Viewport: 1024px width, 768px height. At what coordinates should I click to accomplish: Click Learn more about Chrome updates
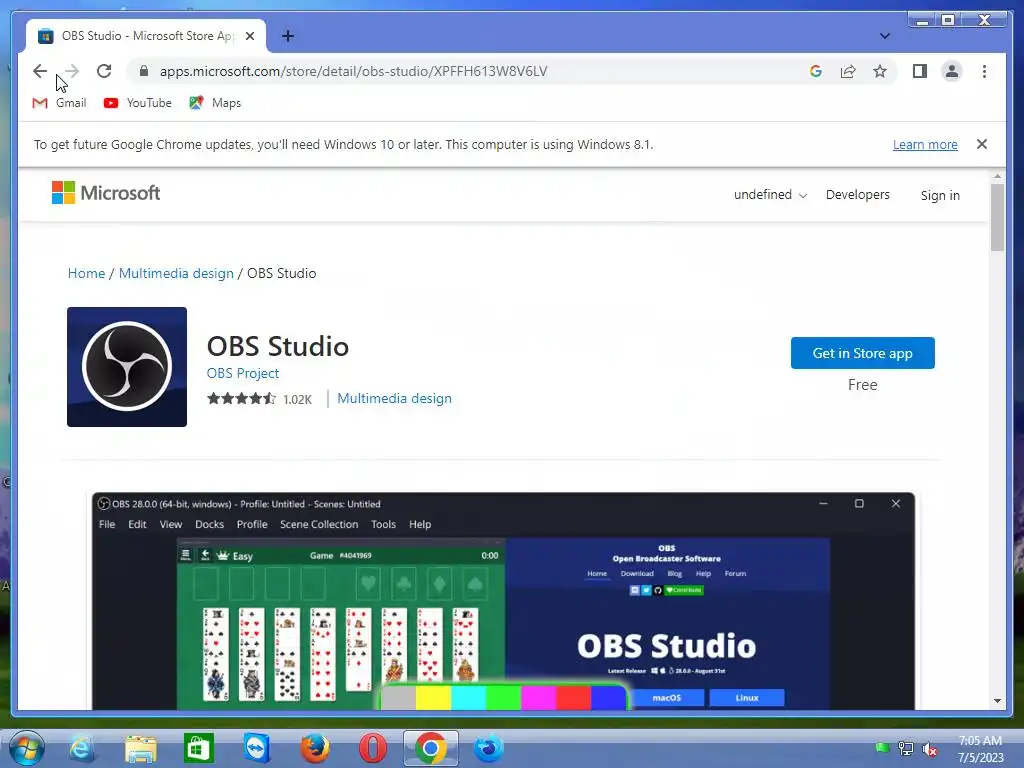click(925, 144)
